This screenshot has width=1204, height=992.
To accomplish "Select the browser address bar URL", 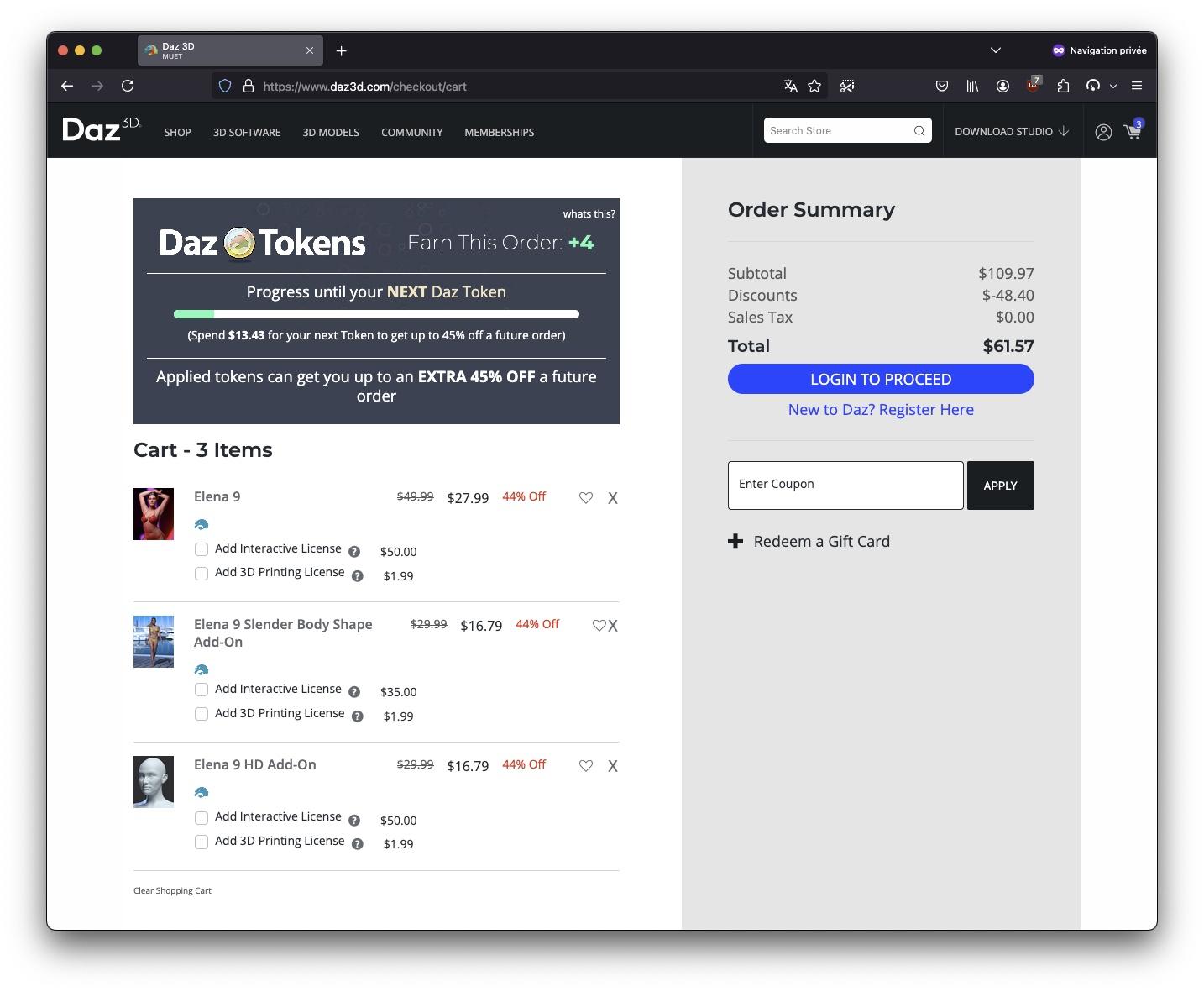I will 365,87.
